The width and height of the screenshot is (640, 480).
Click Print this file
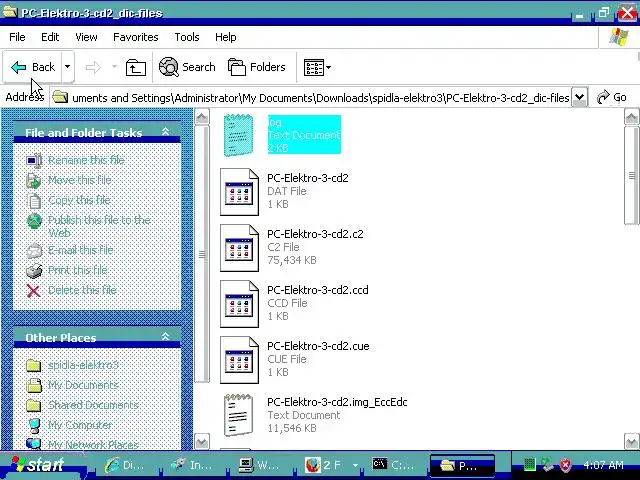pos(78,270)
